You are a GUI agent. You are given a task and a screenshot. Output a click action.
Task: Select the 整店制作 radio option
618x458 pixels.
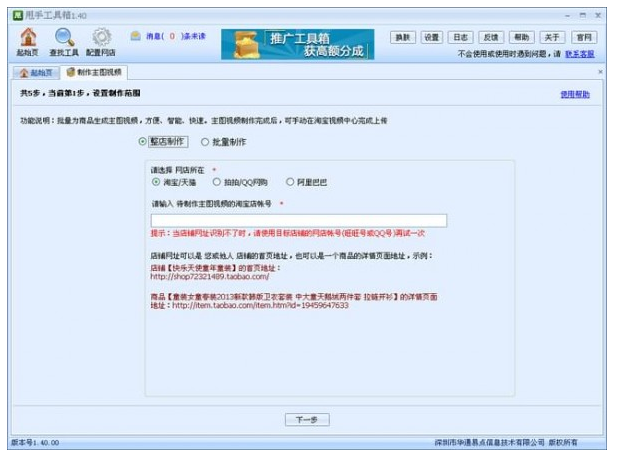(143, 141)
